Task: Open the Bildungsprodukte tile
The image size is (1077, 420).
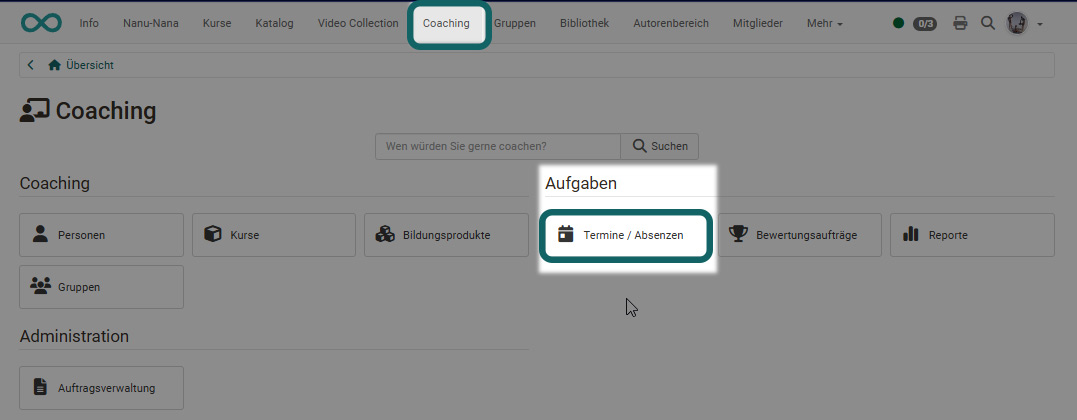Action: (x=446, y=235)
